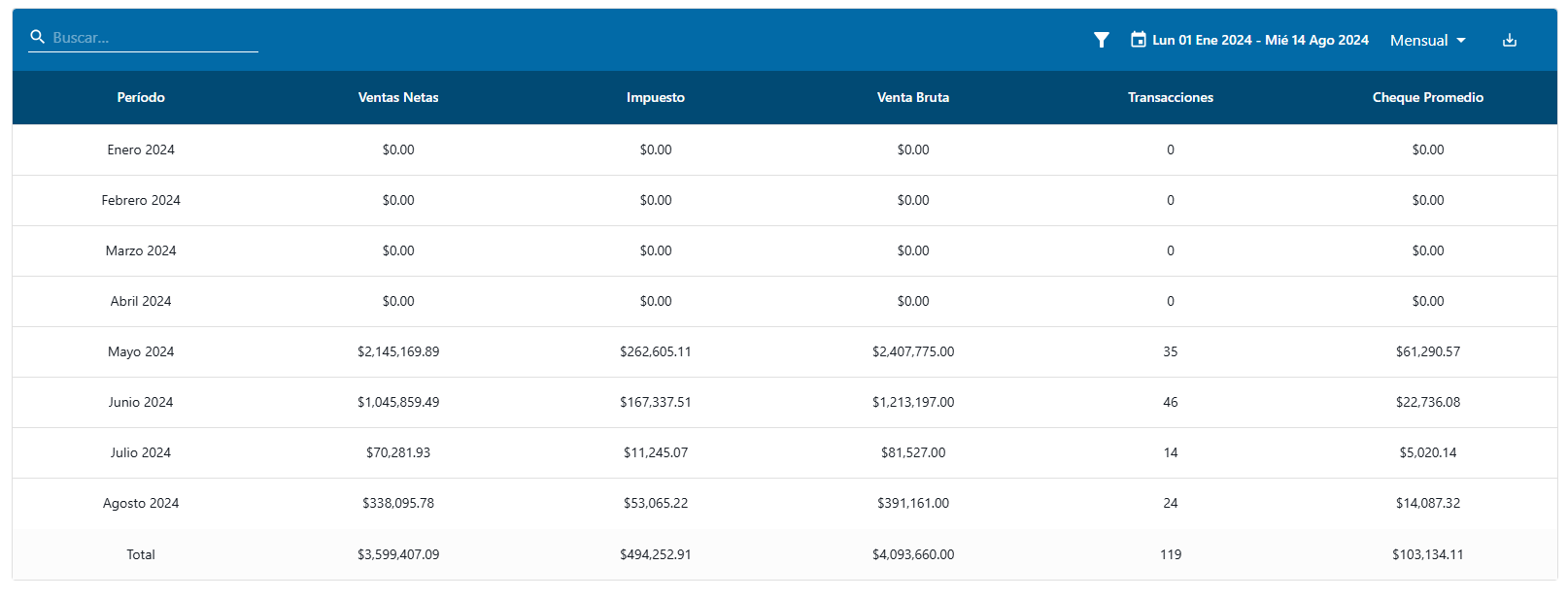Focus the Buscar search field

(153, 38)
